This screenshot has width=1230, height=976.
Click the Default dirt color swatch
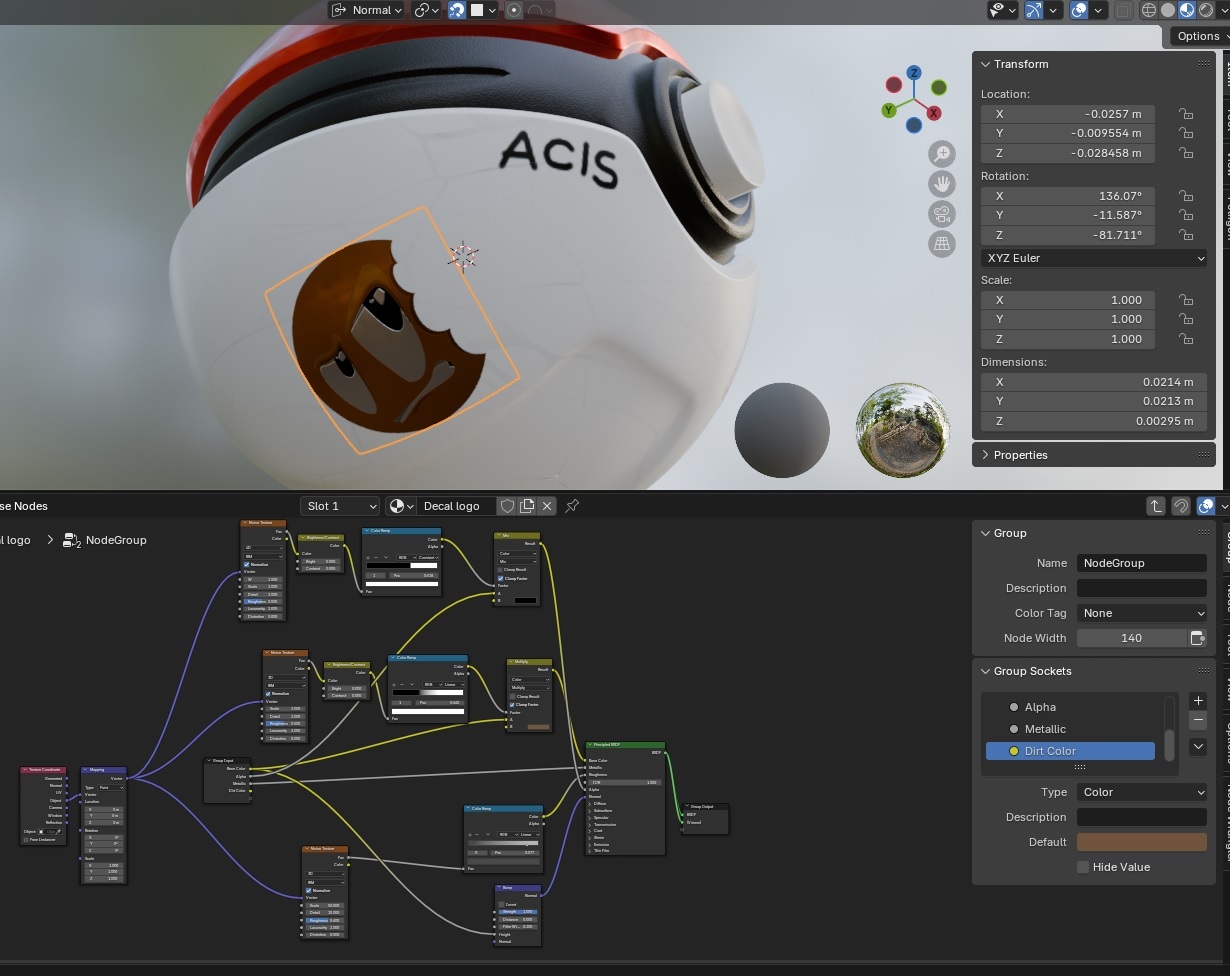tap(1141, 842)
